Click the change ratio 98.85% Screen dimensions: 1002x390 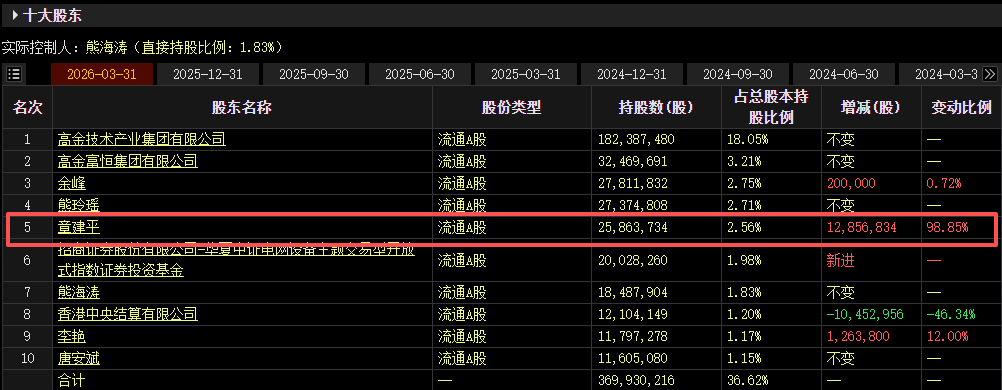pos(948,227)
